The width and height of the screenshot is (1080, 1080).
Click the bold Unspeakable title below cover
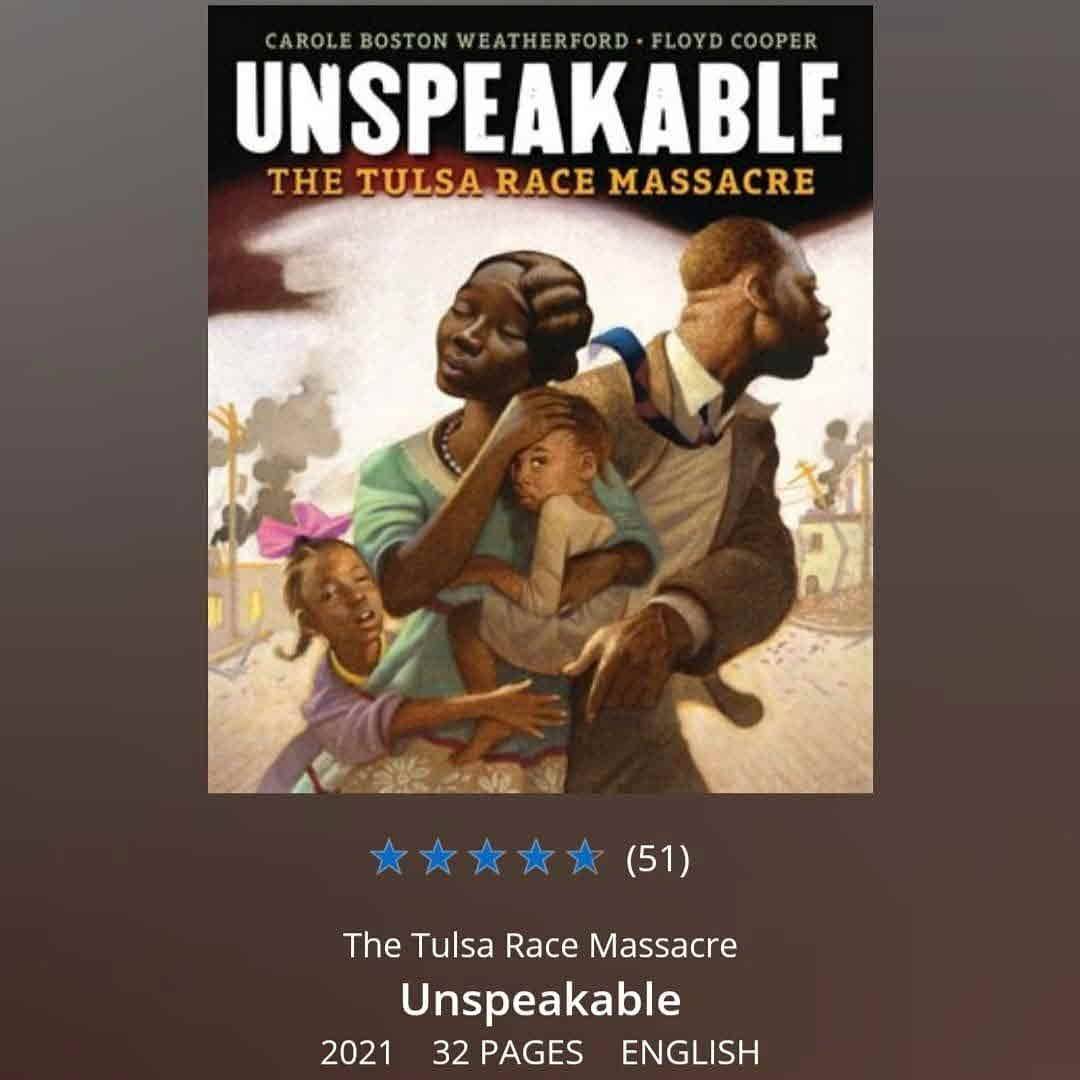point(541,999)
